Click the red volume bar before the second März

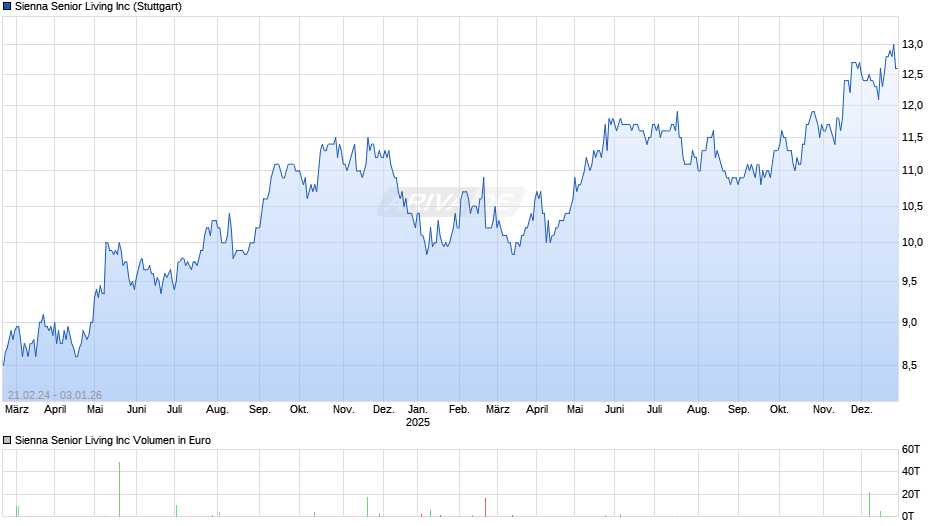click(x=486, y=507)
